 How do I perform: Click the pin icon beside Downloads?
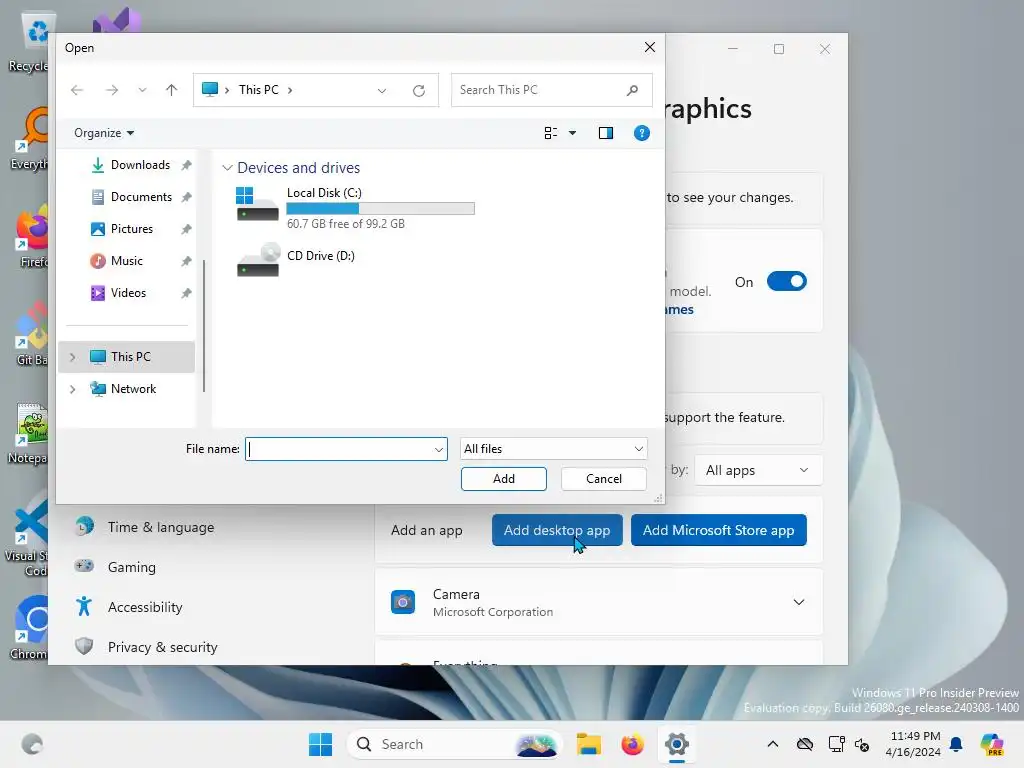pyautogui.click(x=186, y=165)
